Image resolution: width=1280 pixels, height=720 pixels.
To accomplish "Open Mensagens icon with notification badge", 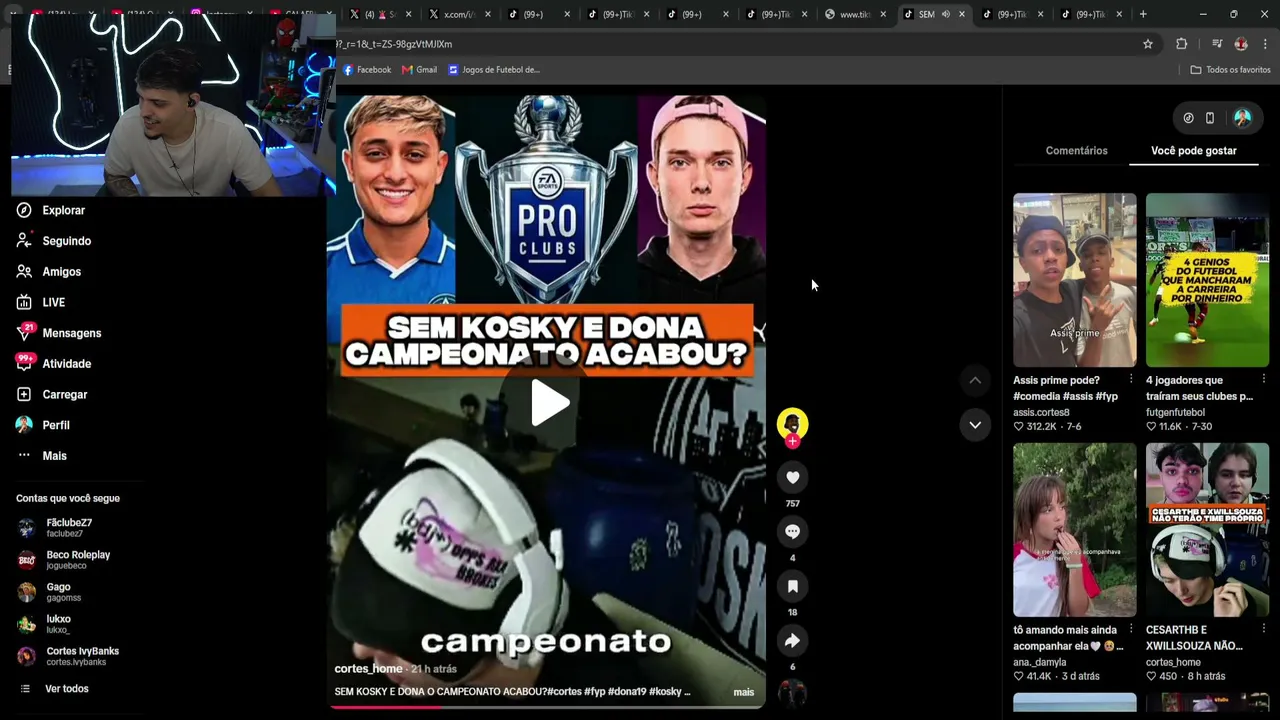I will [24, 333].
